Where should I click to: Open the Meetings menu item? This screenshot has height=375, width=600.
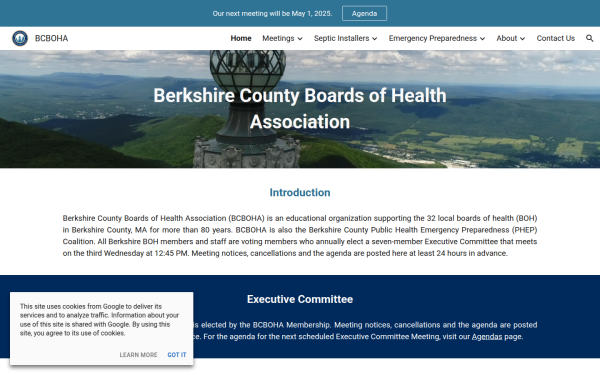point(278,38)
